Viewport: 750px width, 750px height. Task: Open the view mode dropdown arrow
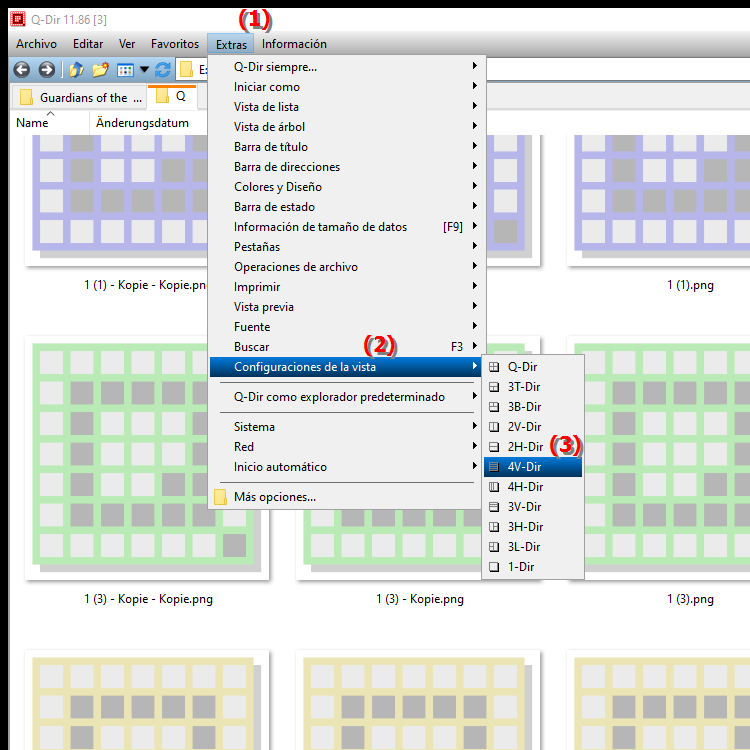144,70
